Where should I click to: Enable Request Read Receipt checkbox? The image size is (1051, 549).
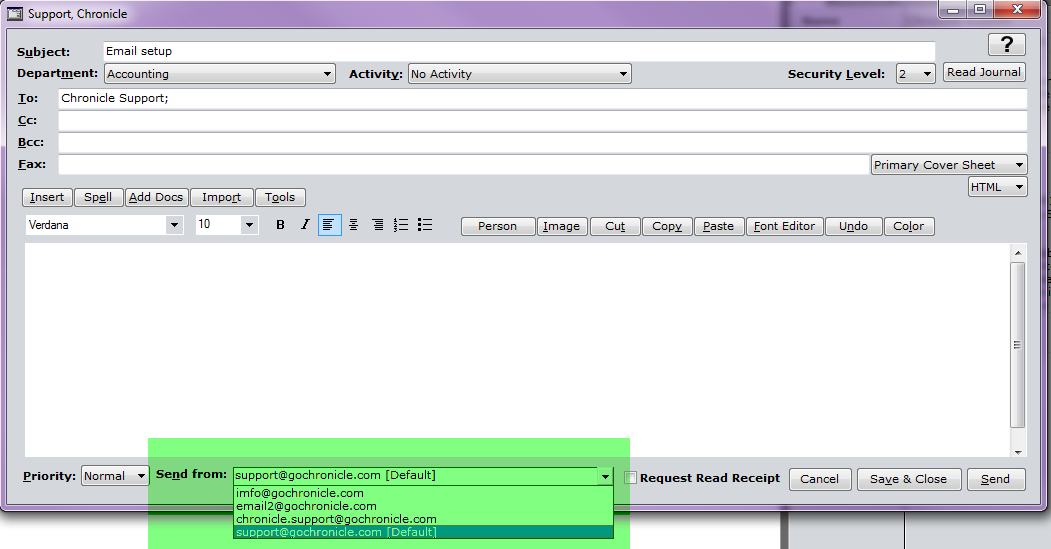point(630,478)
